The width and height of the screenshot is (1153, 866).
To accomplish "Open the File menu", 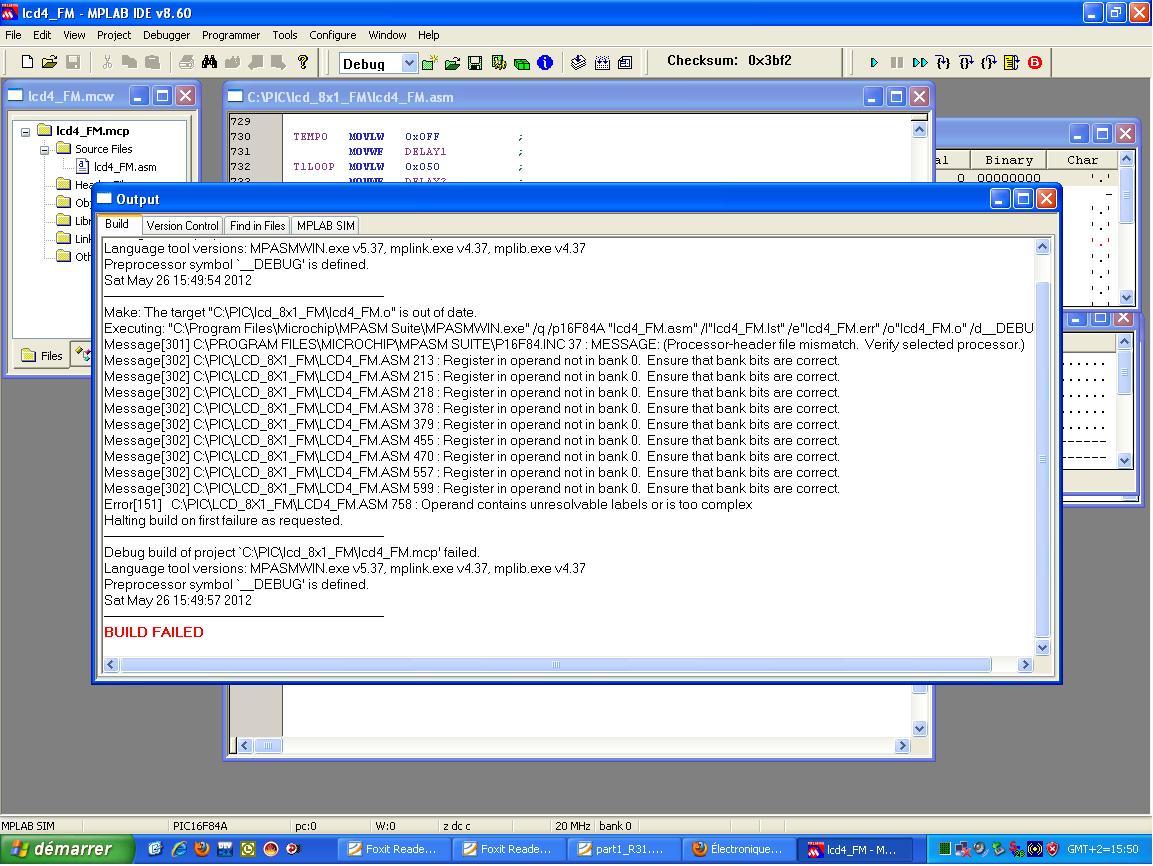I will click(x=13, y=35).
